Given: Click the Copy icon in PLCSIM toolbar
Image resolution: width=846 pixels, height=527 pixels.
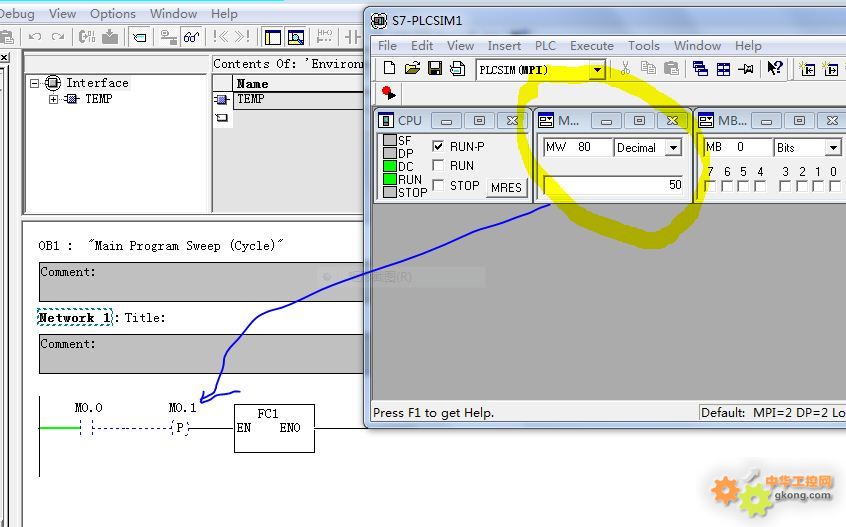Looking at the screenshot, I should (x=648, y=69).
